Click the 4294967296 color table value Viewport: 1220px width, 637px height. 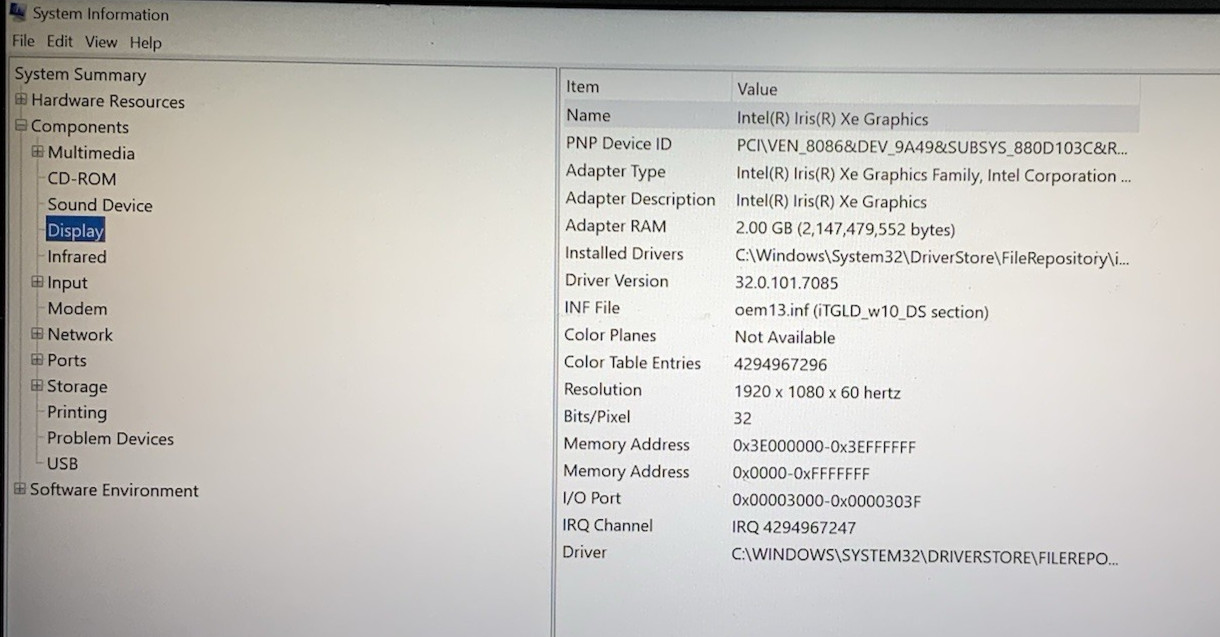coord(780,364)
